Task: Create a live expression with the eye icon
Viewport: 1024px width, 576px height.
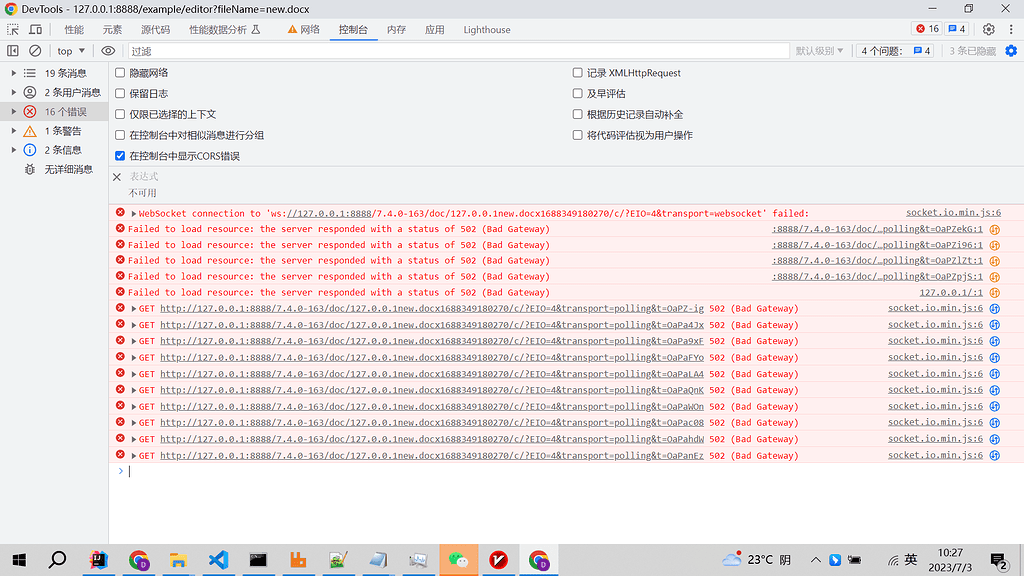Action: tap(108, 50)
